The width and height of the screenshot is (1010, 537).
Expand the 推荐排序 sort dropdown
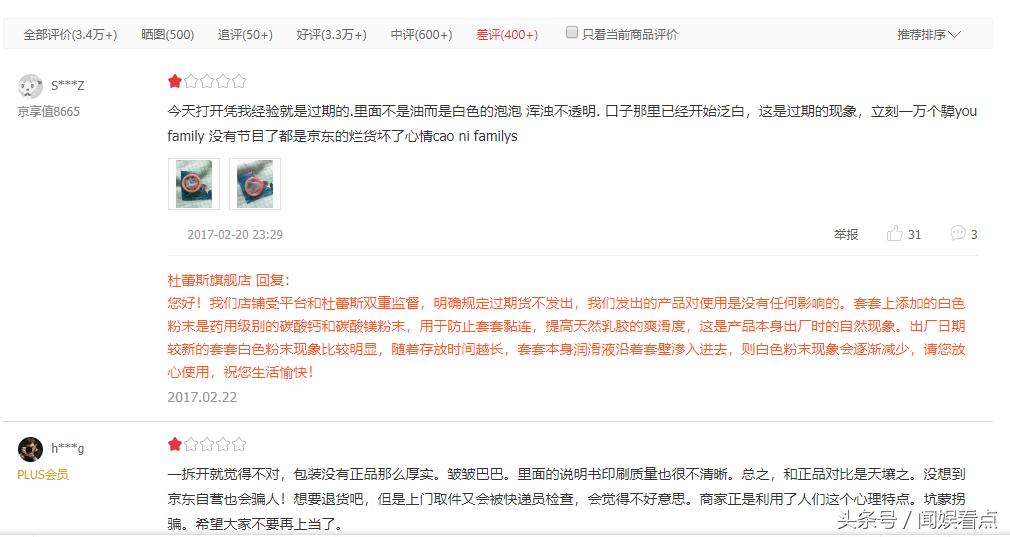click(x=929, y=34)
